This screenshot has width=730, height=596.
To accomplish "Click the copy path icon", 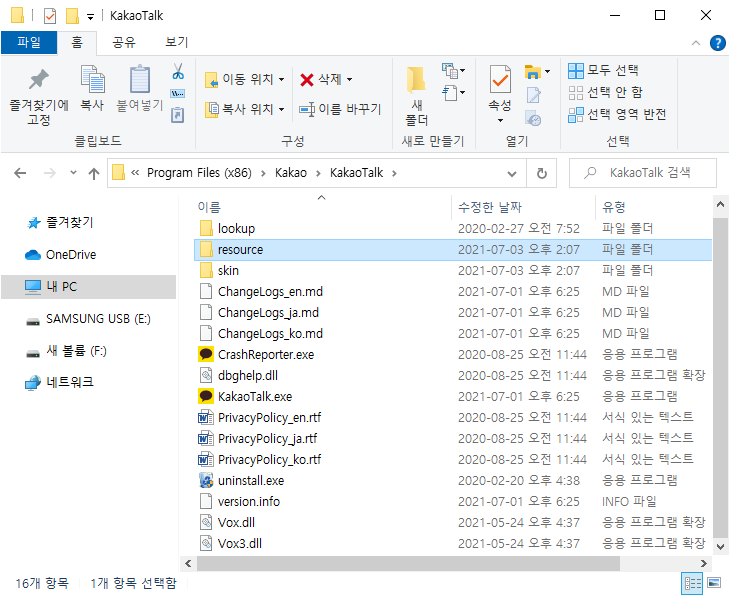I will (178, 94).
